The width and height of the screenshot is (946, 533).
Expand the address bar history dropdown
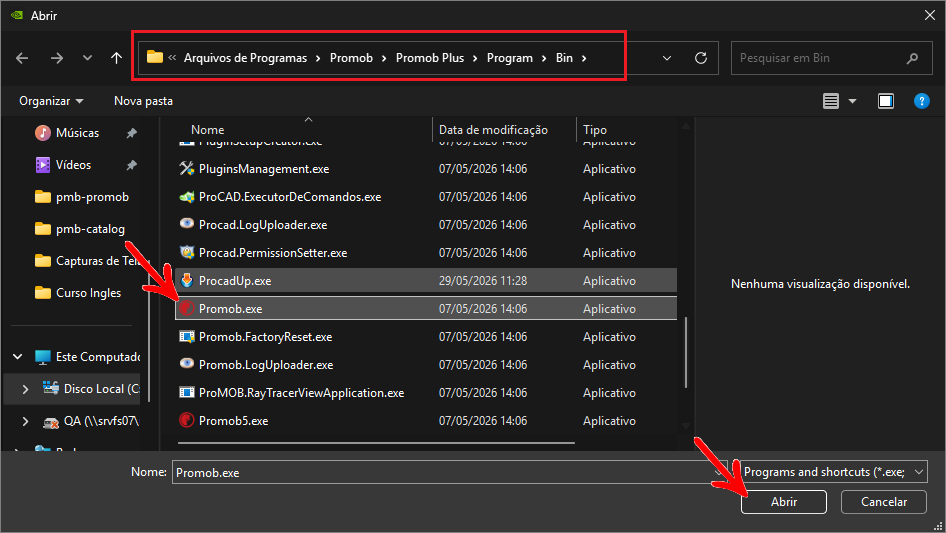click(x=667, y=58)
